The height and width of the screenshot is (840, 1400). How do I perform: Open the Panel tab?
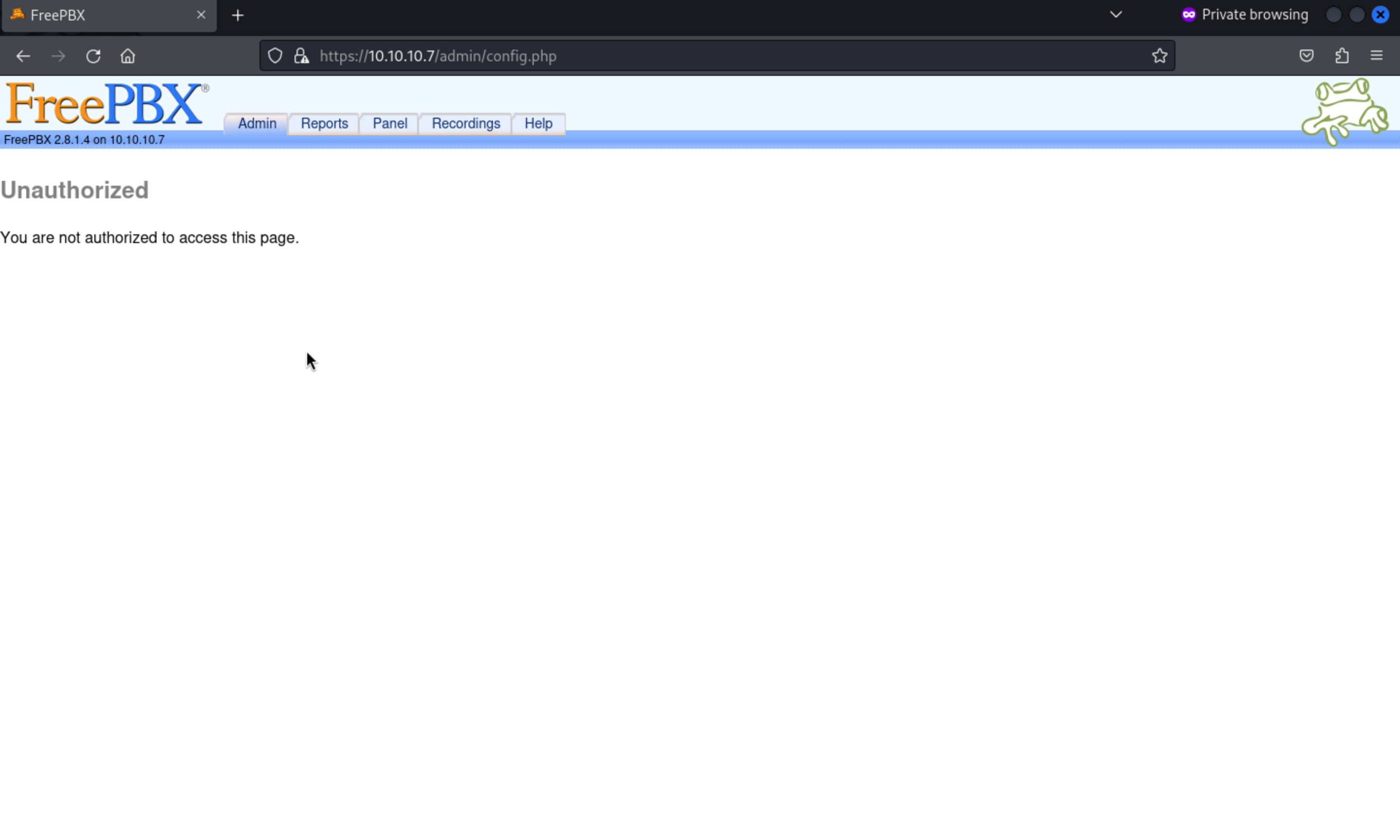tap(390, 123)
